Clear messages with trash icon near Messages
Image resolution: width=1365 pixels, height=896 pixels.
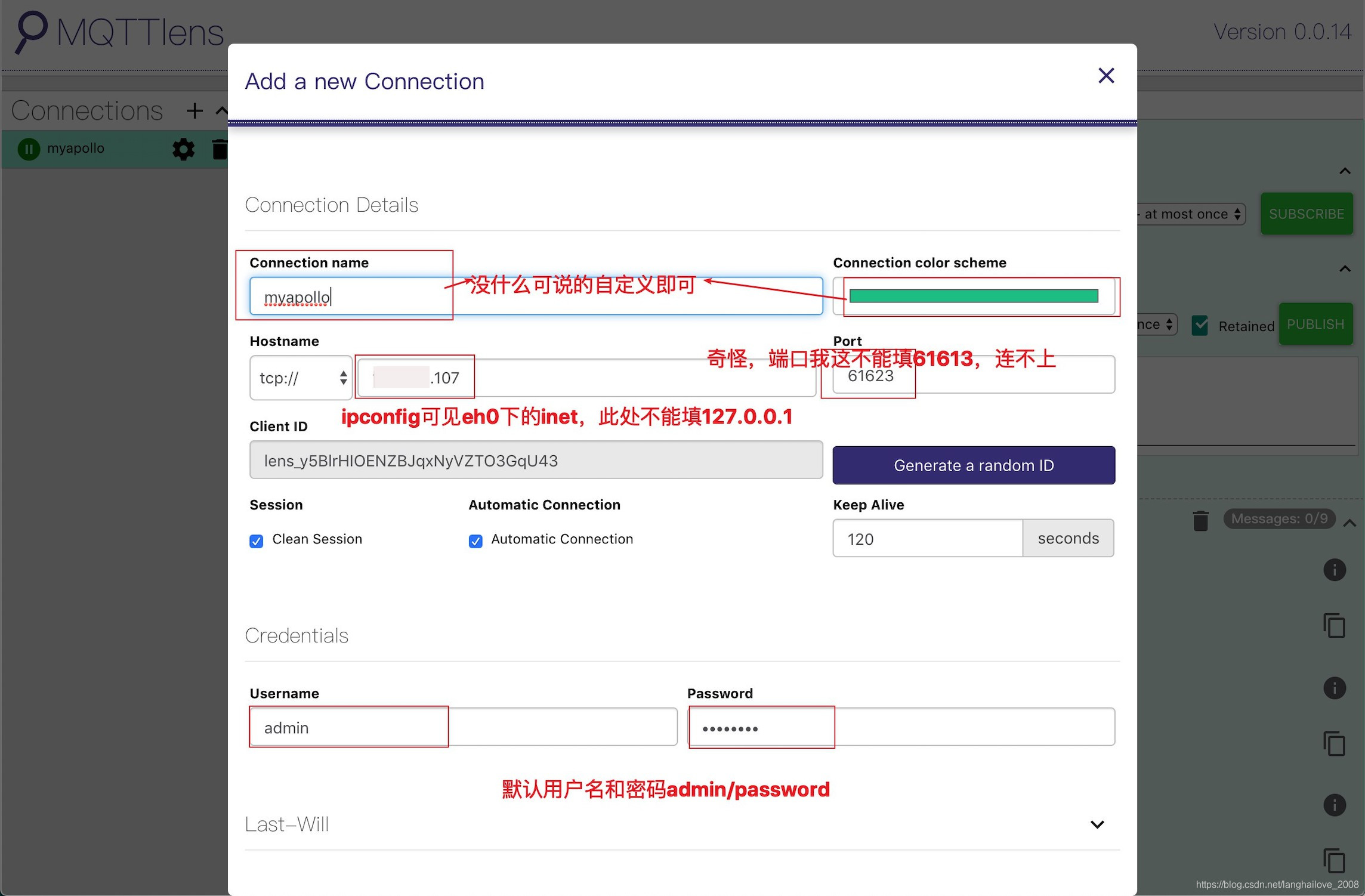coord(1200,520)
